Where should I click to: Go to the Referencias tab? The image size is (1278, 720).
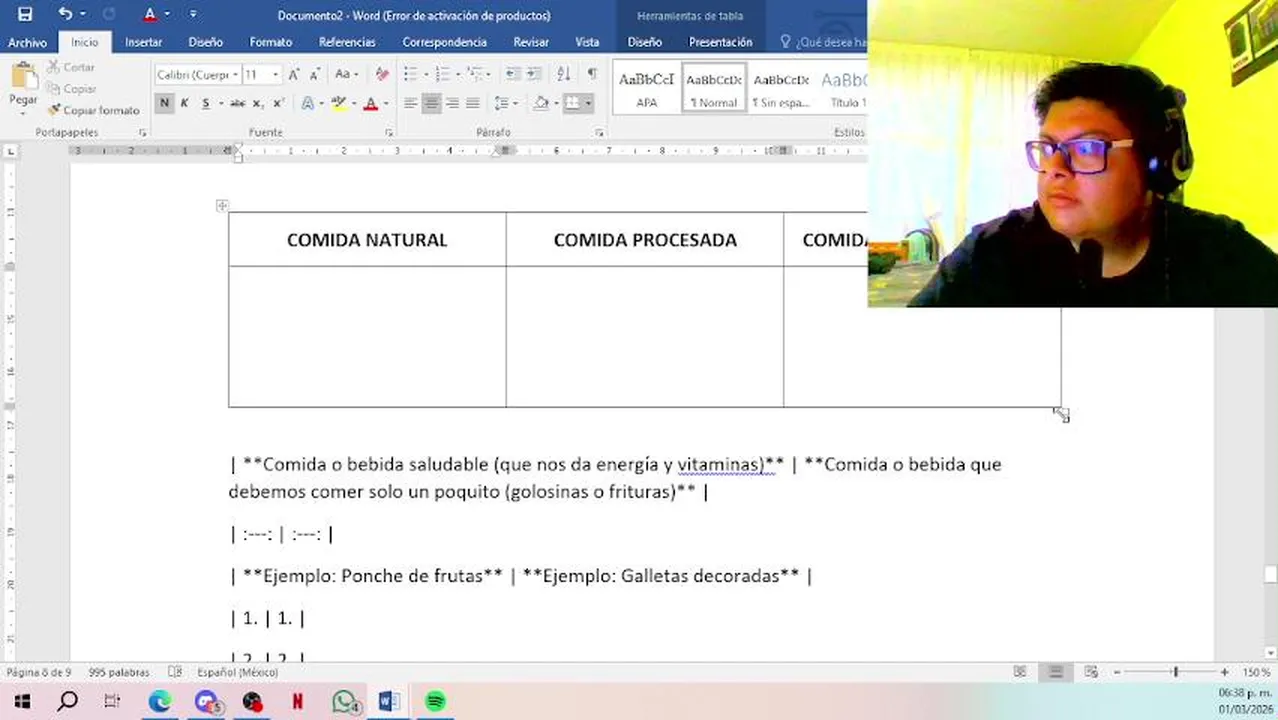[347, 42]
